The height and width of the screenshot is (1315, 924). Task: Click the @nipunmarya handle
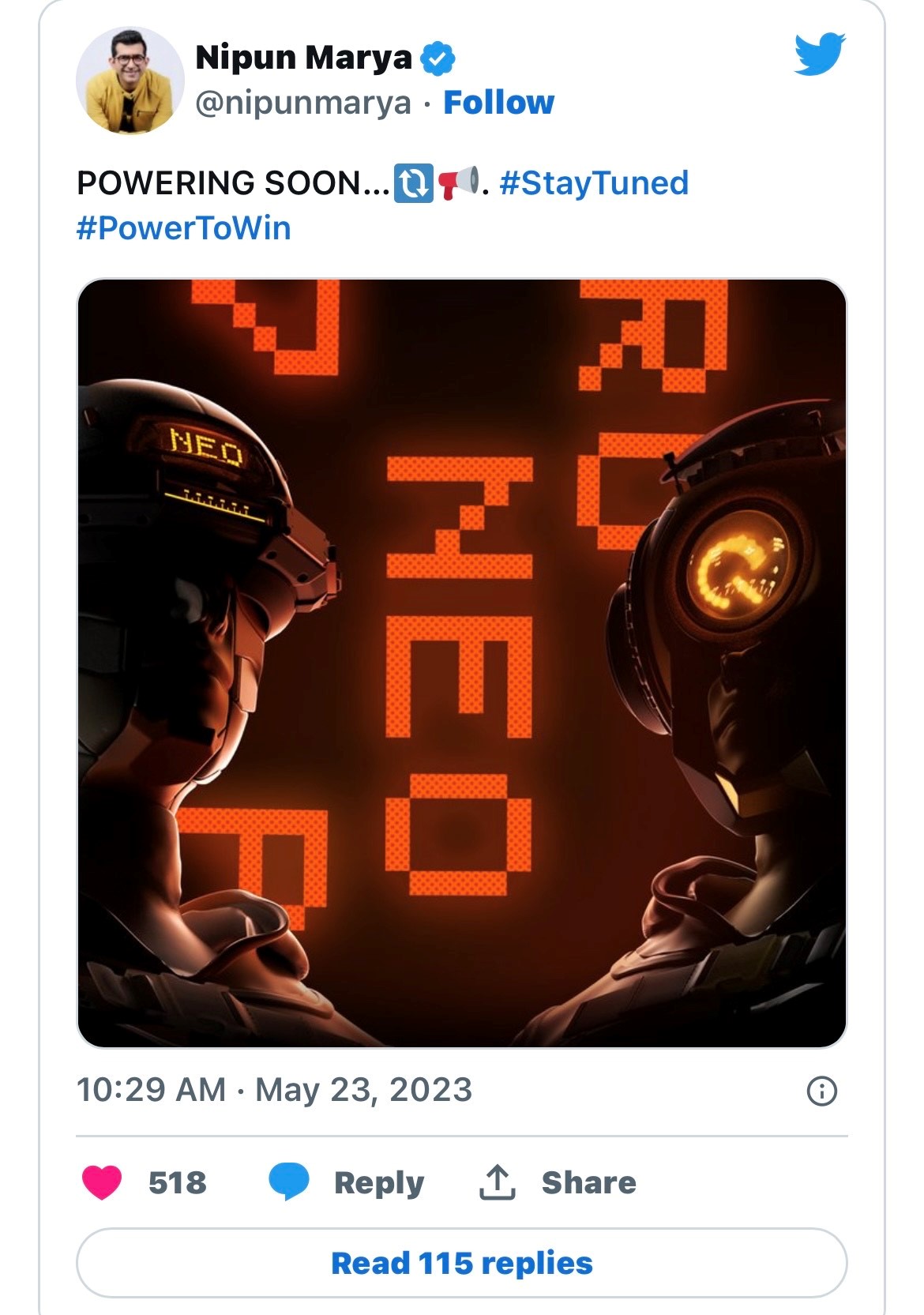coord(303,103)
